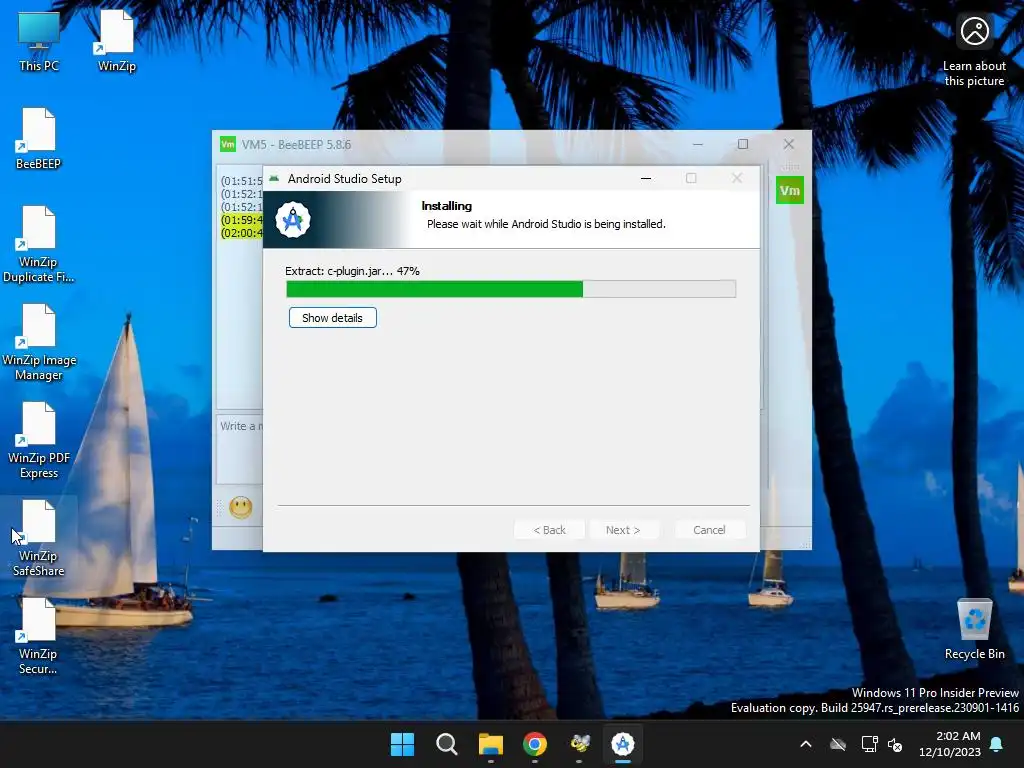Open emoticon picker in BeeBEEP

(241, 507)
